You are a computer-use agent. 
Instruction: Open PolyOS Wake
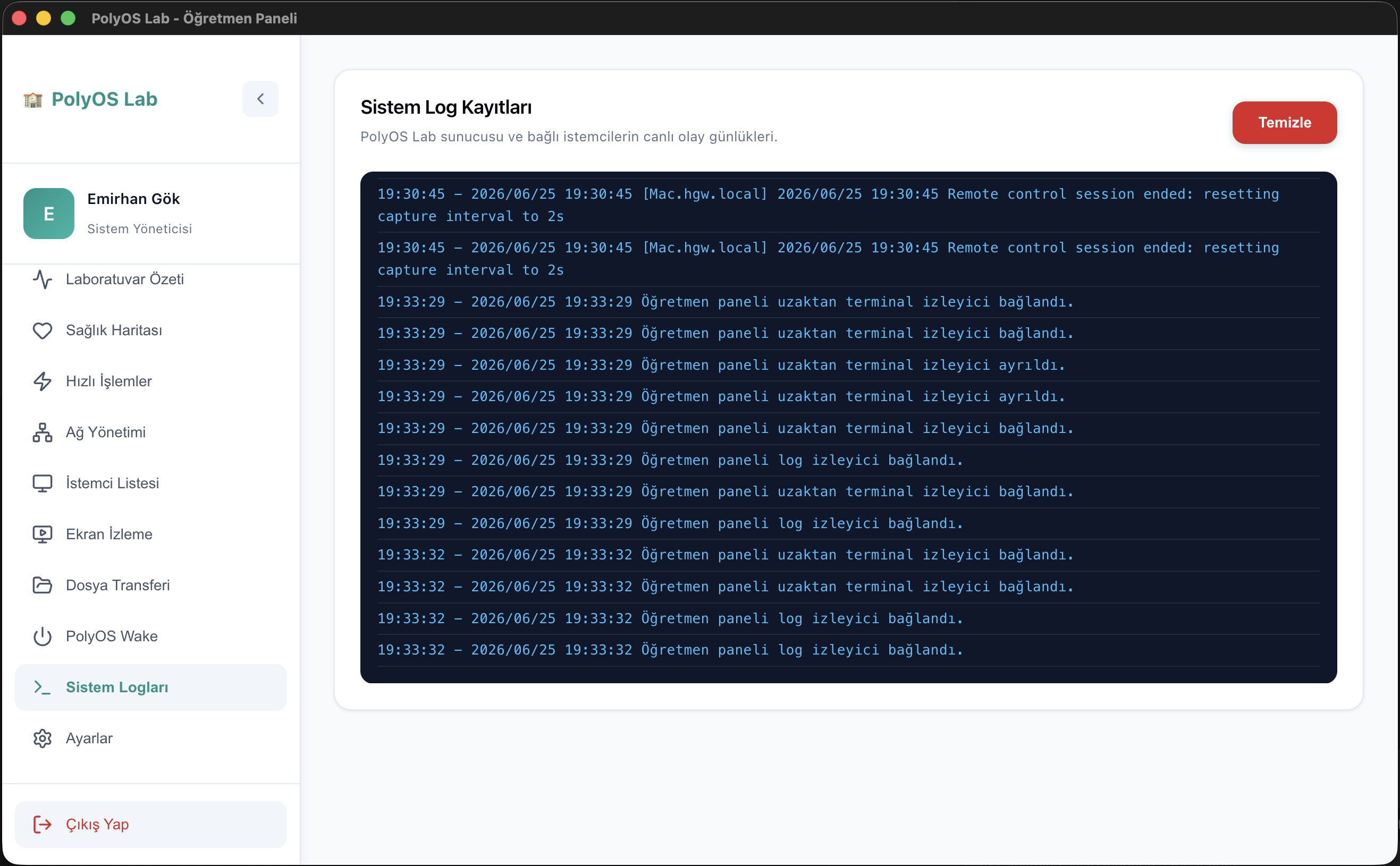[150, 636]
